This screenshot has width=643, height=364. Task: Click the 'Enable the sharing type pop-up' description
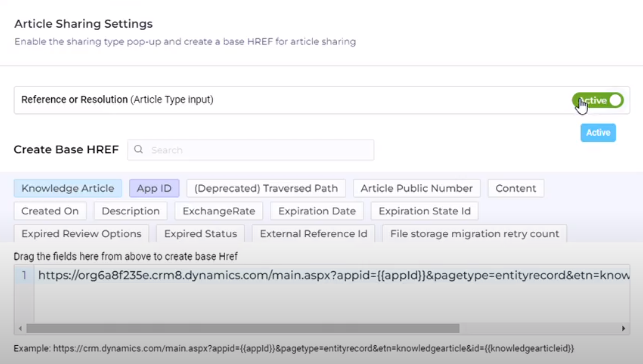click(x=185, y=42)
